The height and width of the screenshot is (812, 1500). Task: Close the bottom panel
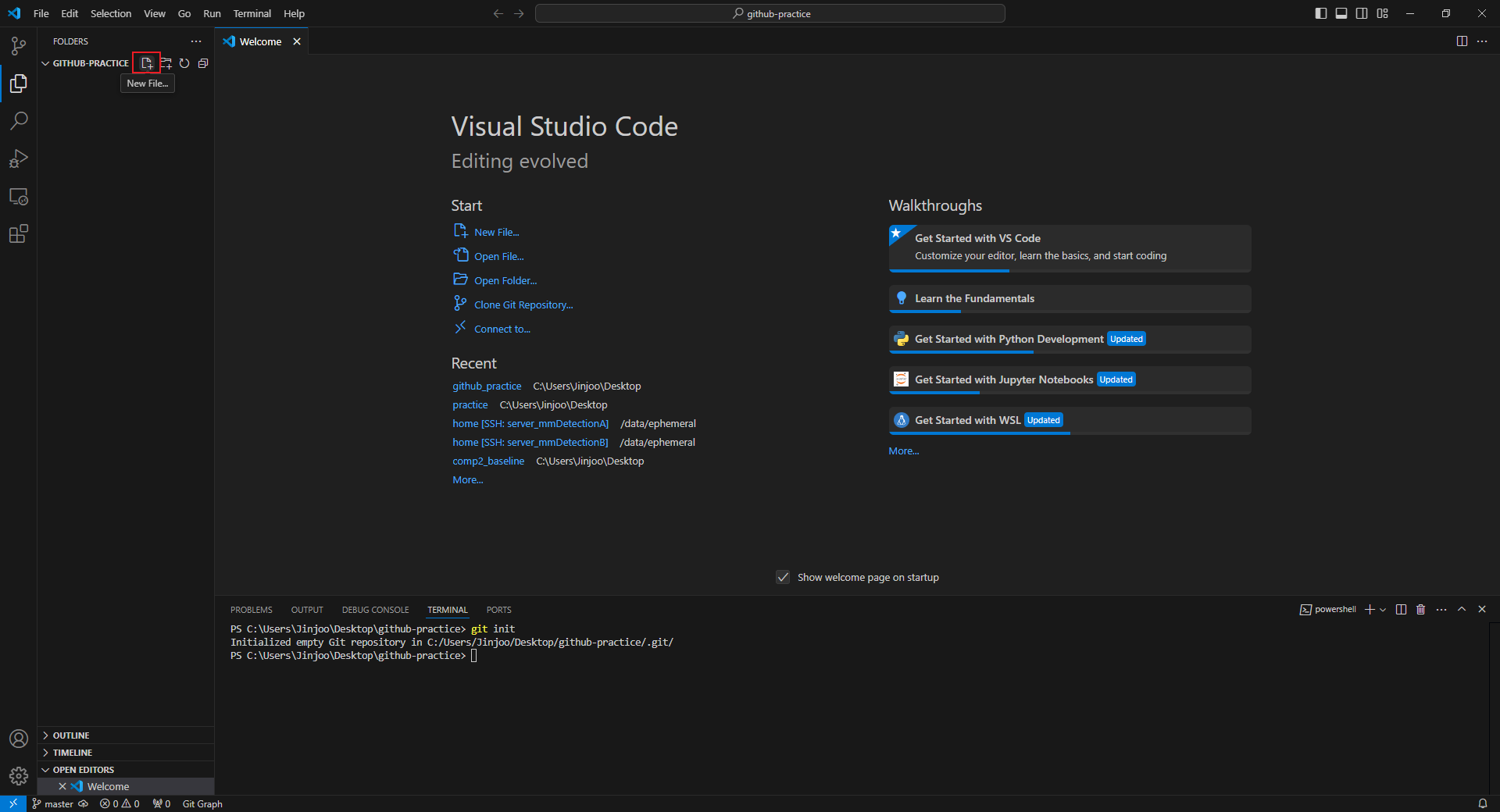click(x=1482, y=609)
